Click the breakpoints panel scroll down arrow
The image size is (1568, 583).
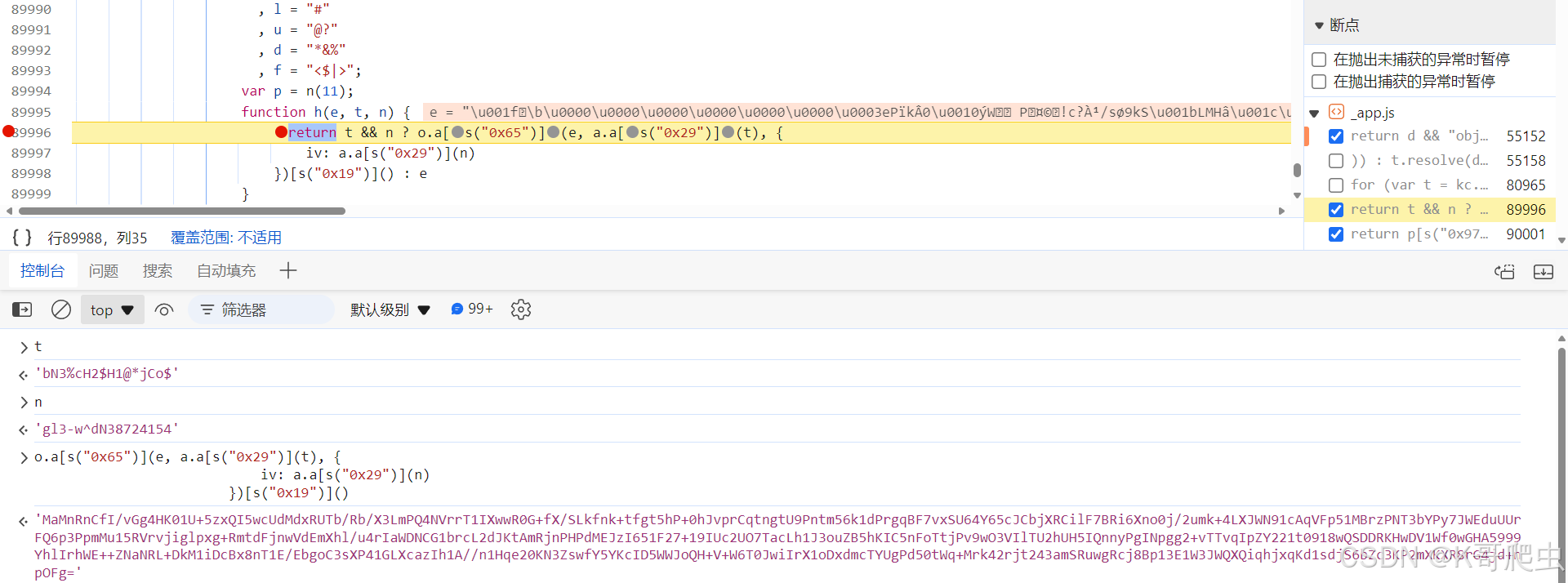click(1561, 240)
